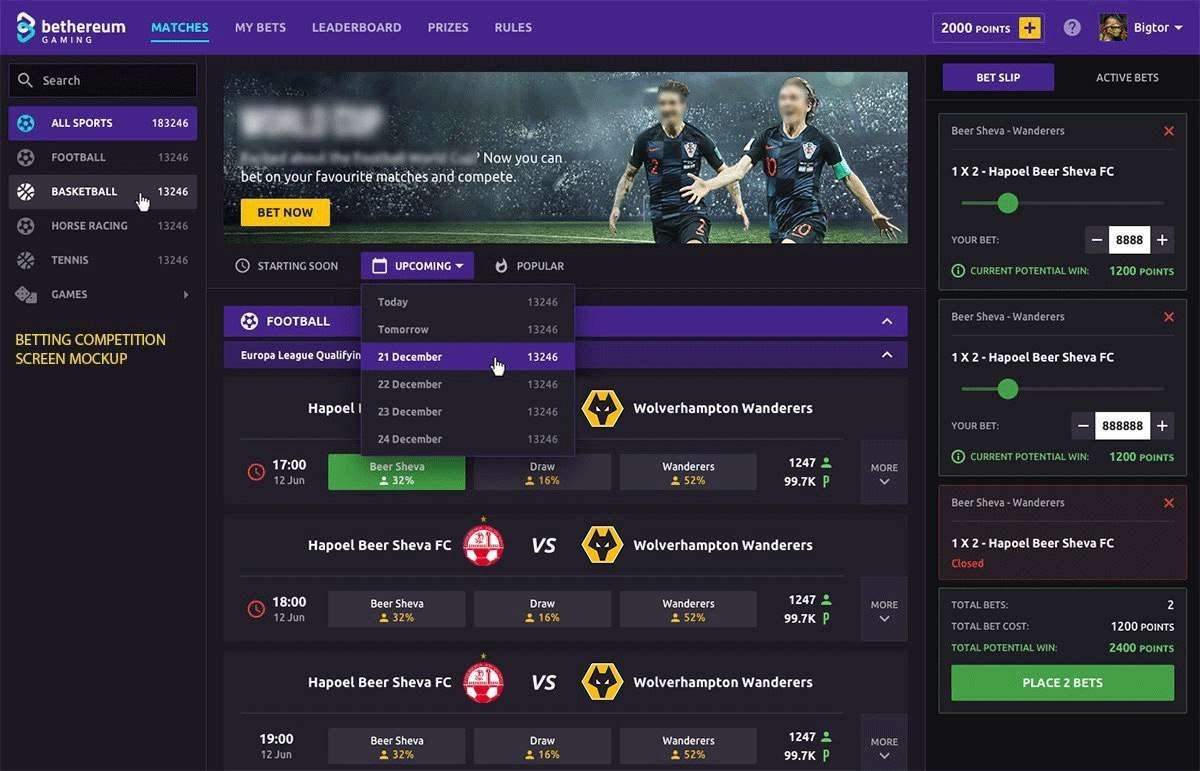Open the Leaderboard page
1200x771 pixels.
356,28
